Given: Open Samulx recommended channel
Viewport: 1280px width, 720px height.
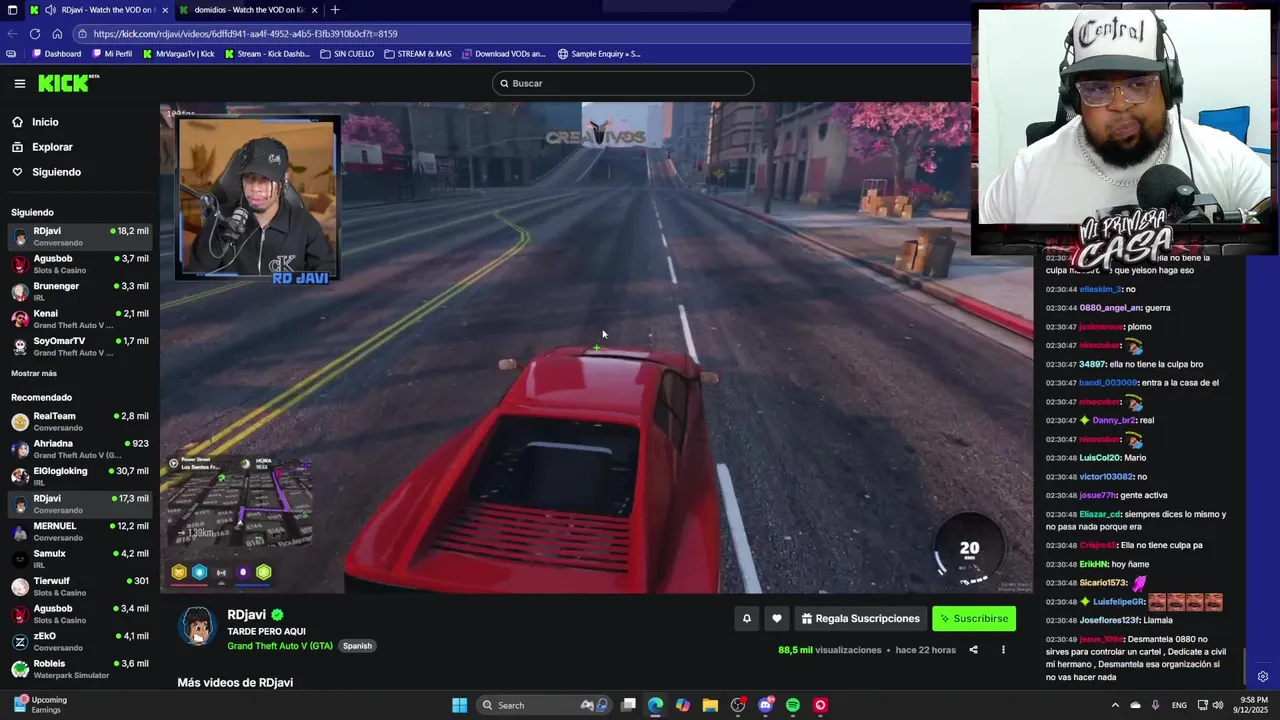Looking at the screenshot, I should tap(80, 559).
